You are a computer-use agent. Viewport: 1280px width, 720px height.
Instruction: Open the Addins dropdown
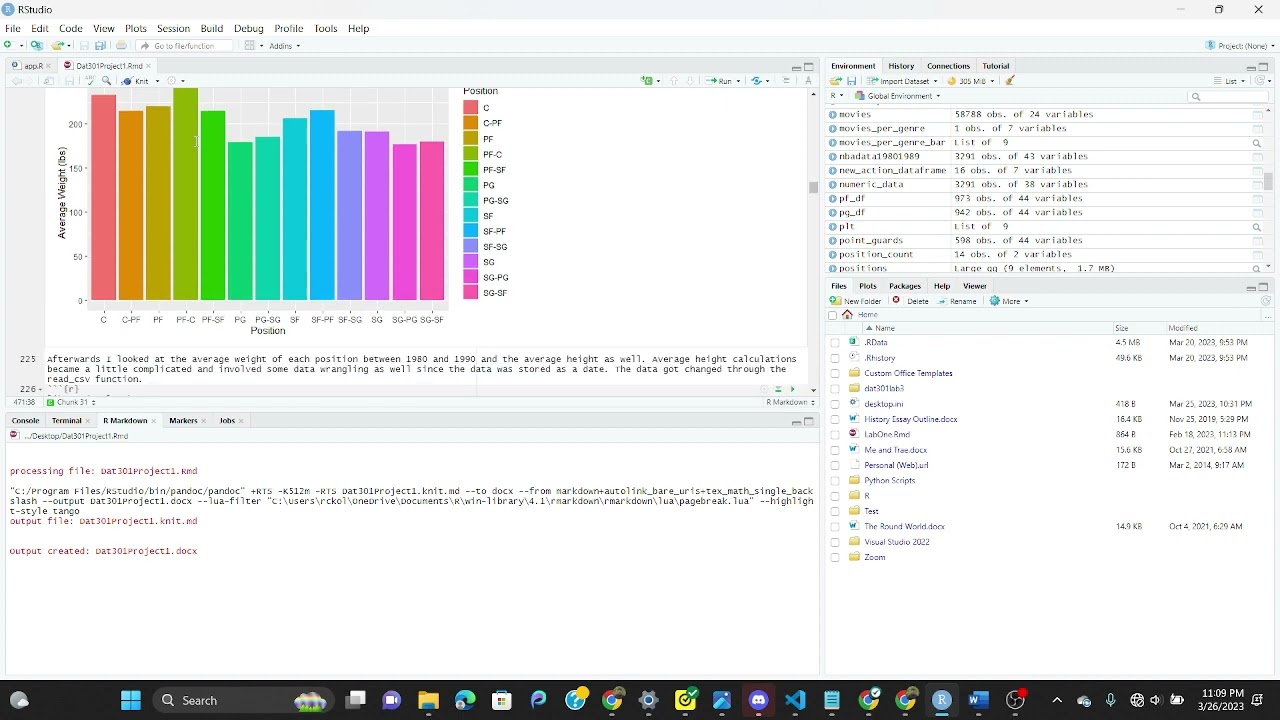(x=284, y=46)
